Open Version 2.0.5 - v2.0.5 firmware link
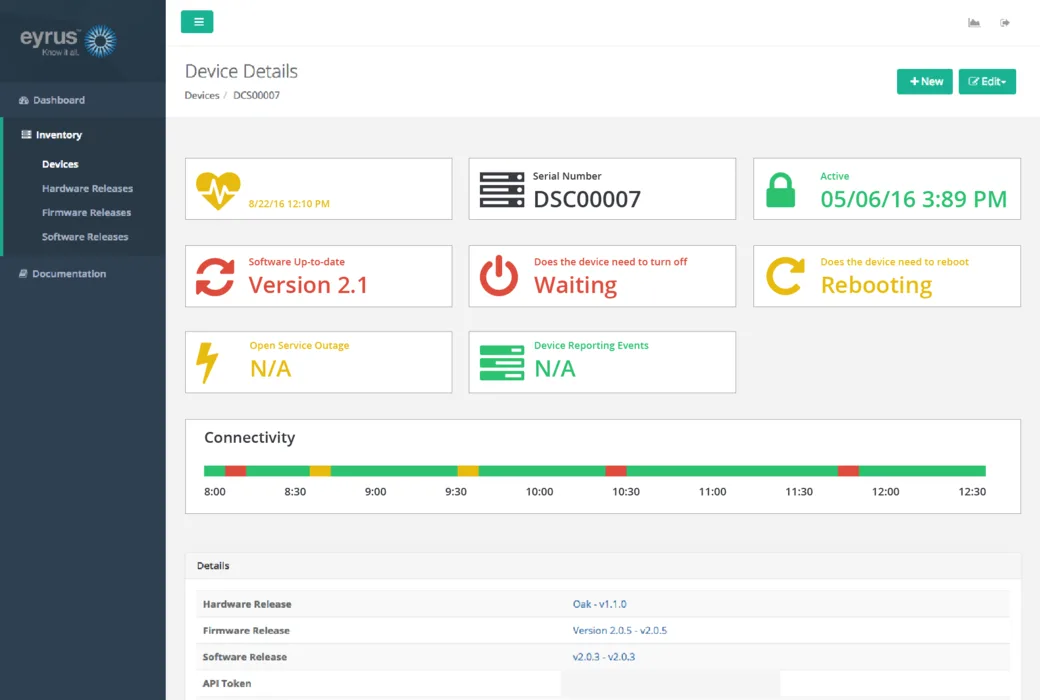The image size is (1040, 700). point(619,630)
